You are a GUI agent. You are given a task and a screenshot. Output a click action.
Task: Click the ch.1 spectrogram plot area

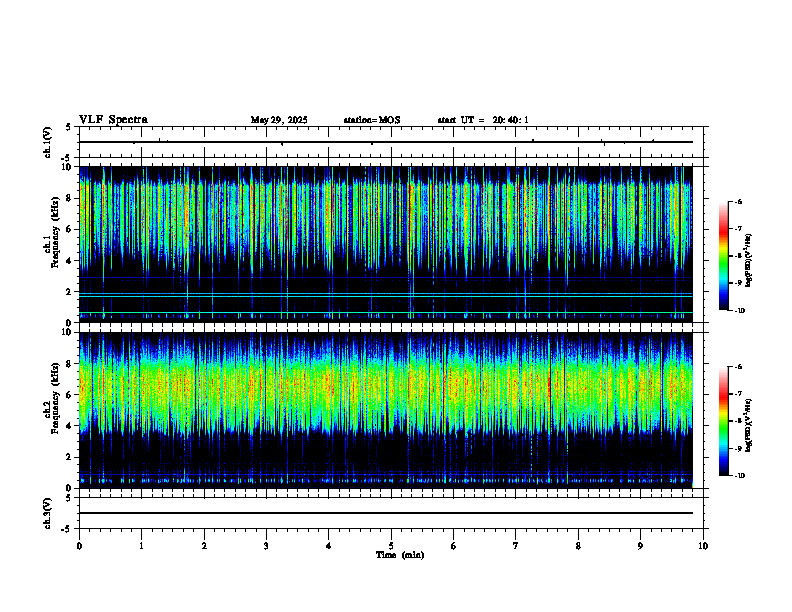tap(385, 244)
